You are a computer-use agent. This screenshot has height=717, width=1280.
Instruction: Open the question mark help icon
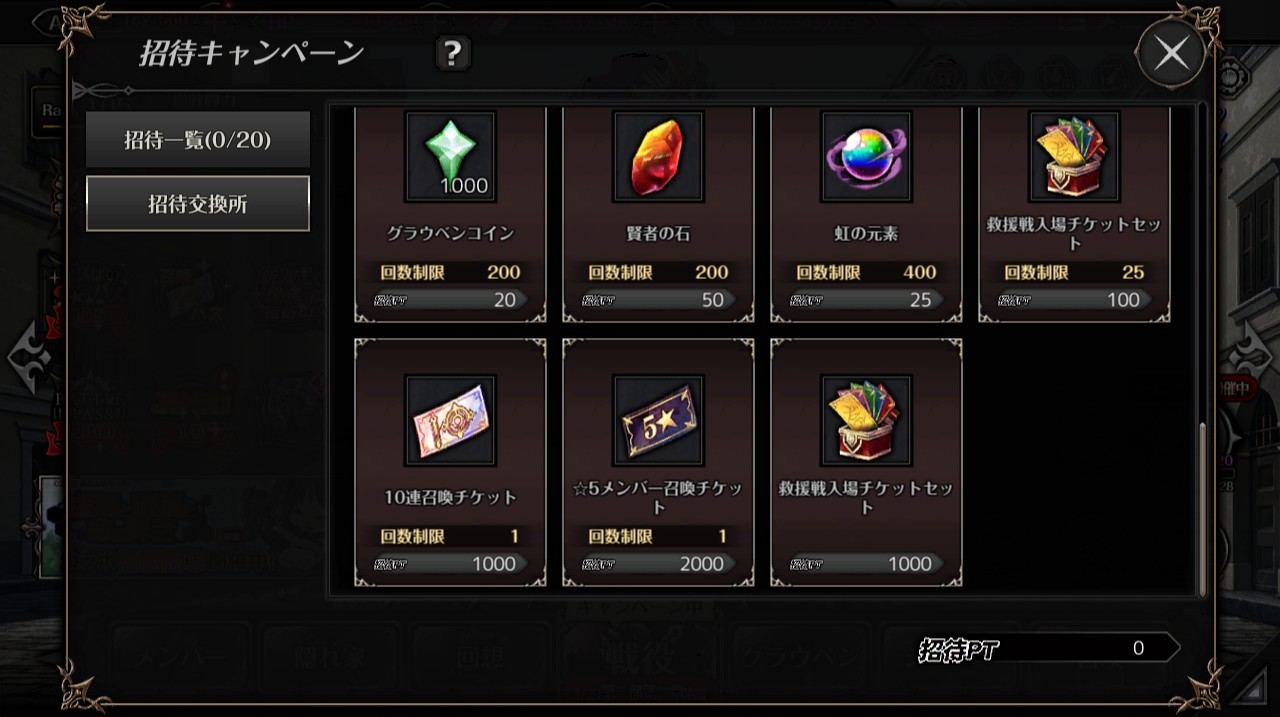453,53
